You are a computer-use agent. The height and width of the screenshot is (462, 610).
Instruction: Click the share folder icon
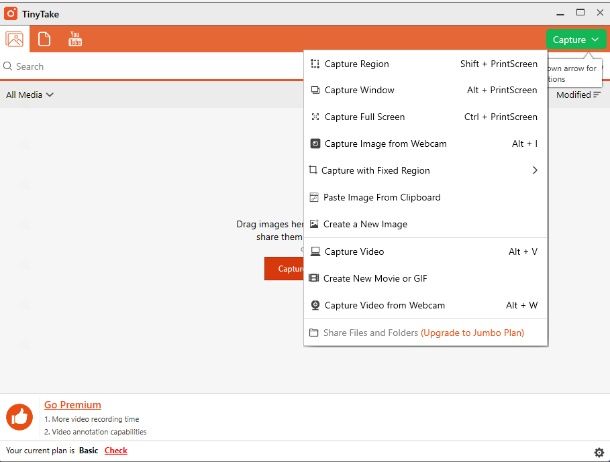pyautogui.click(x=314, y=332)
